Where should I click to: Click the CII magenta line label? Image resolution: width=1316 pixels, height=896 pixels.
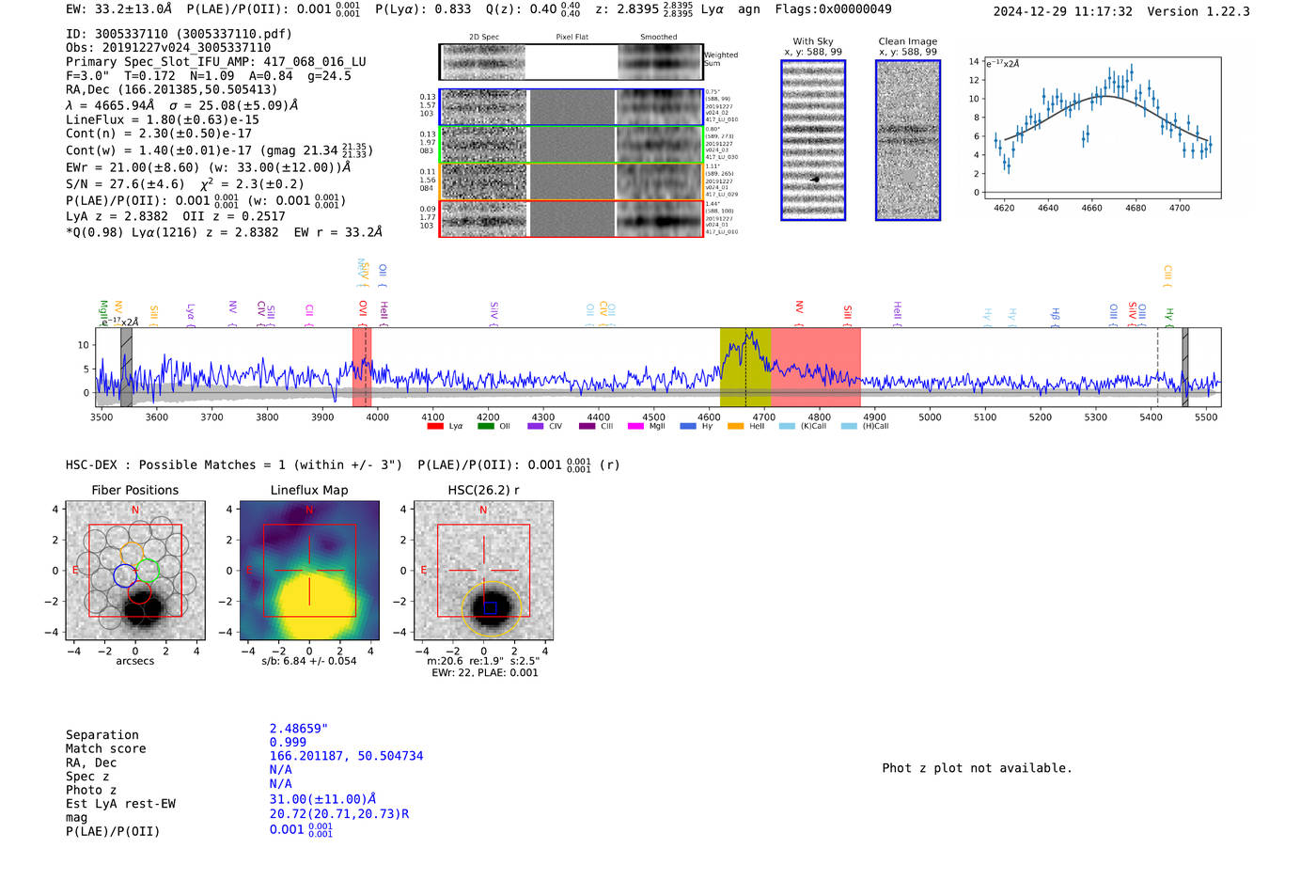[308, 315]
